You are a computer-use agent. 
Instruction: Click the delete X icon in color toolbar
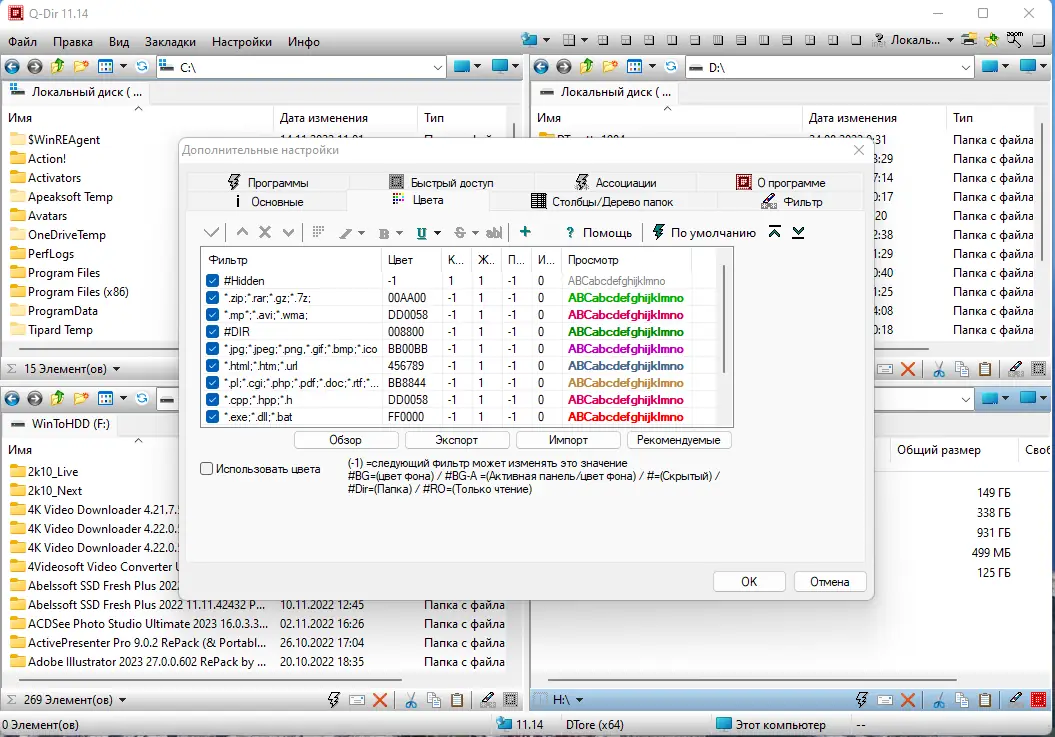pyautogui.click(x=265, y=232)
